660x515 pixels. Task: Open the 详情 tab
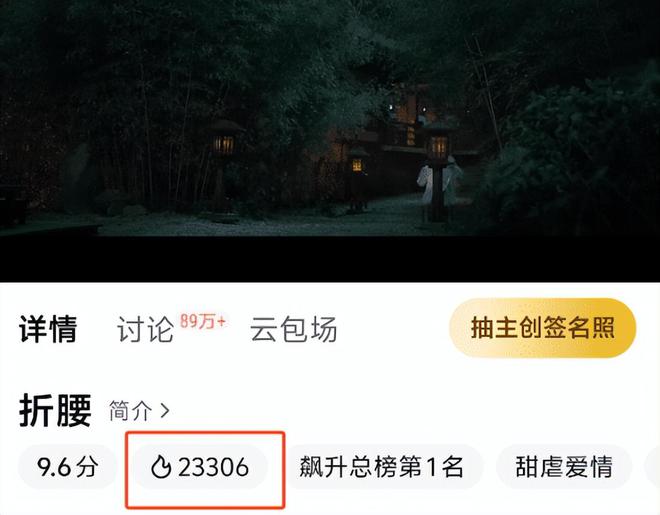(x=48, y=329)
